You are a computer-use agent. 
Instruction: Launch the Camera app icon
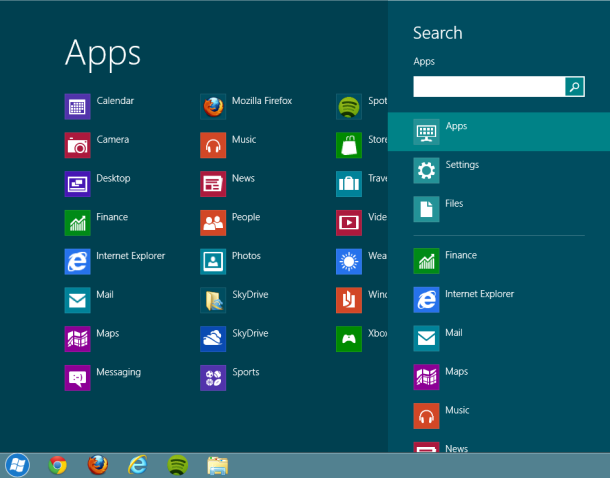(x=77, y=145)
